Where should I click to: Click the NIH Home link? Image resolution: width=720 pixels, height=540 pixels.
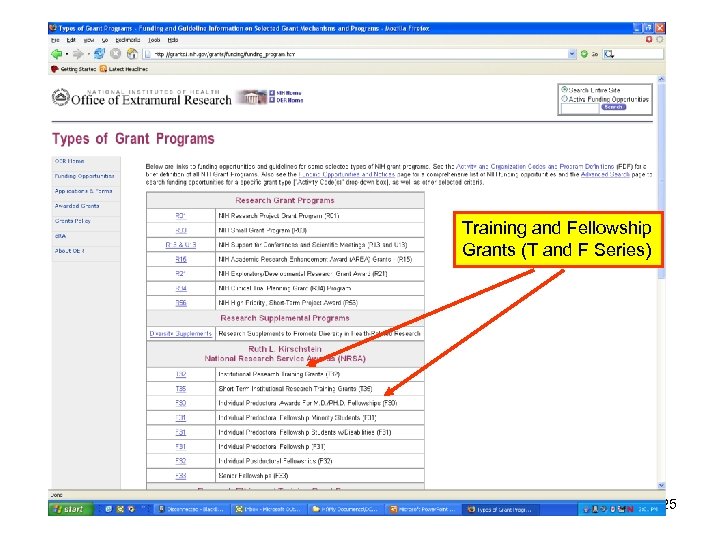(289, 93)
